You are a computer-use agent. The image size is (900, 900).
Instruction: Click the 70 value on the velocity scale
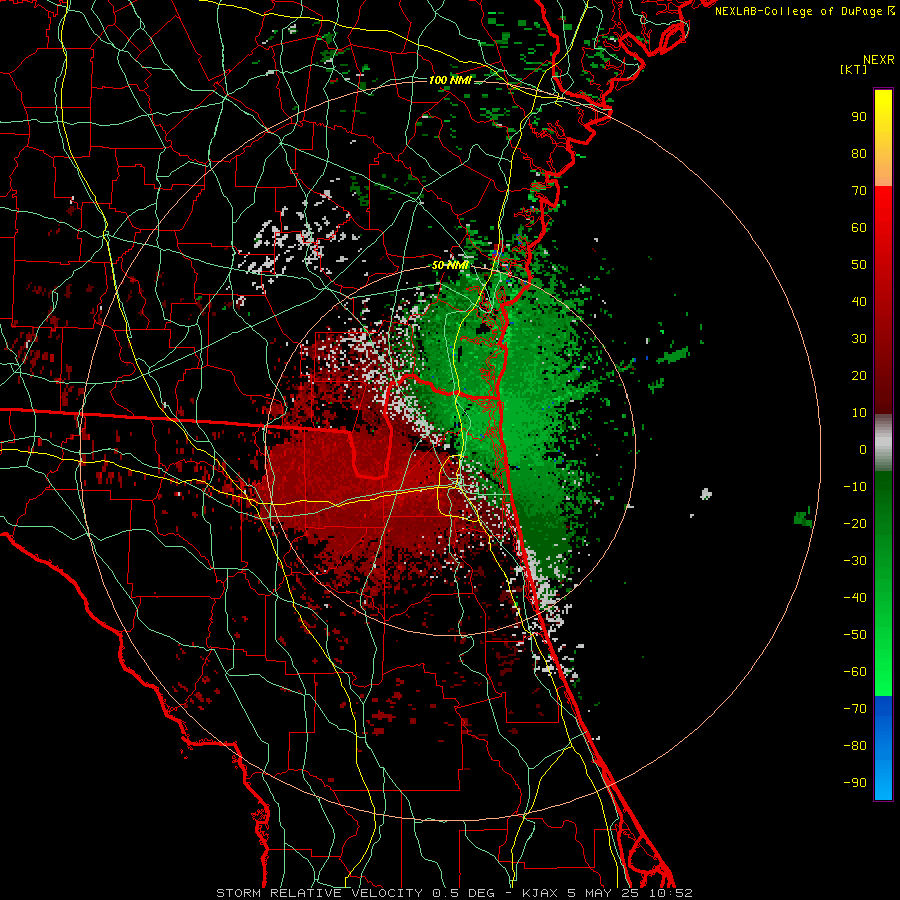859,191
